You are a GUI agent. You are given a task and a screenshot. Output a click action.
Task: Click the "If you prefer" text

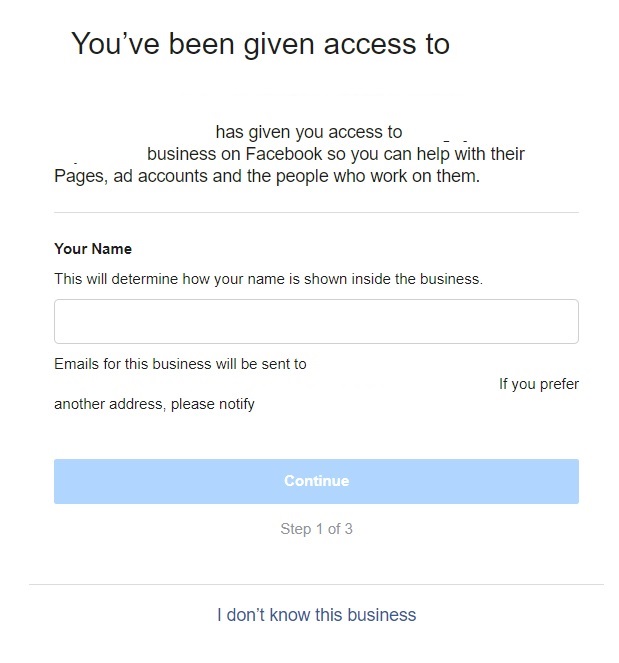pos(539,384)
